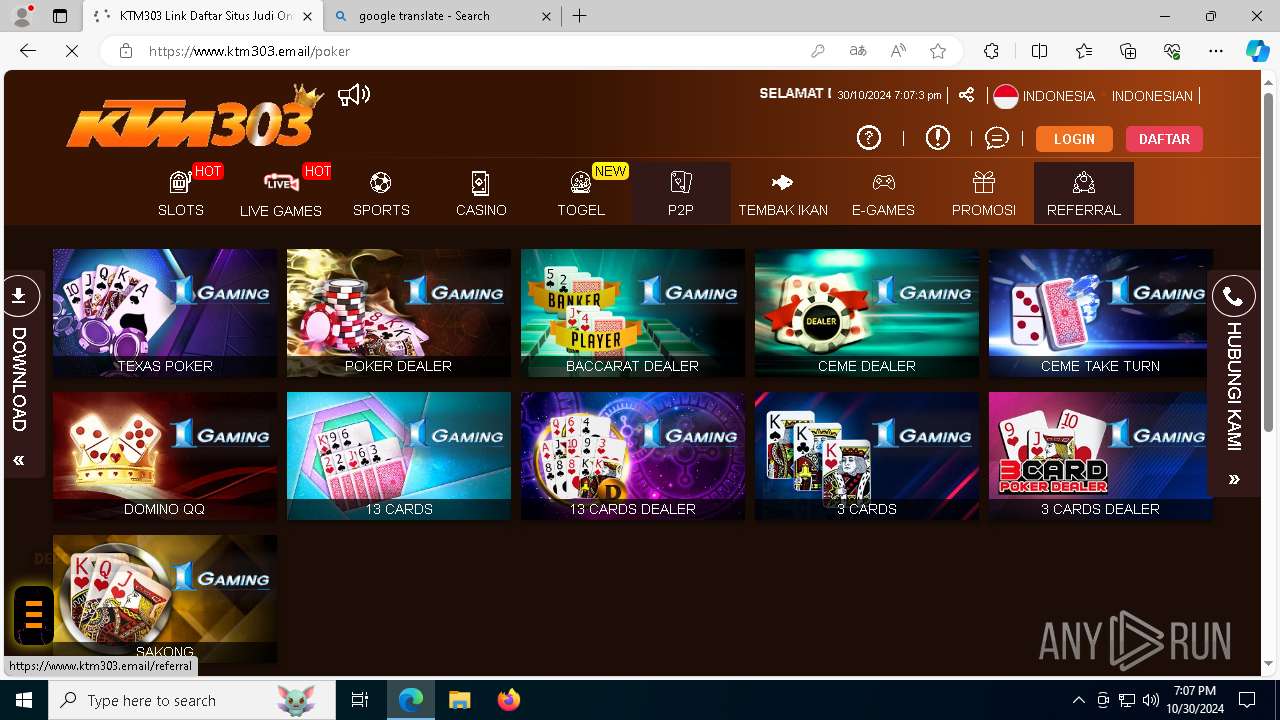View the PROMOSI page

[984, 193]
